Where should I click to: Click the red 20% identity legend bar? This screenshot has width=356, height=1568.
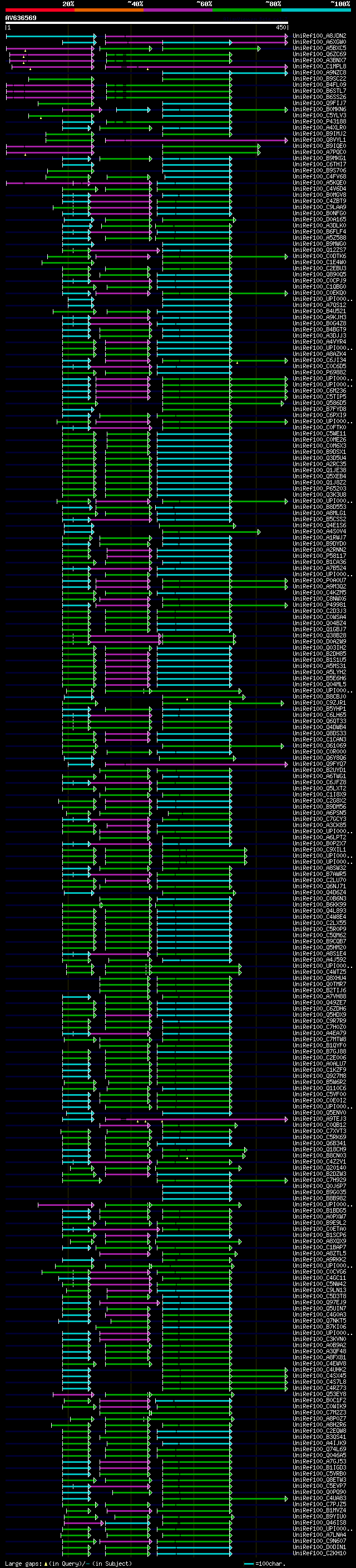tap(39, 11)
